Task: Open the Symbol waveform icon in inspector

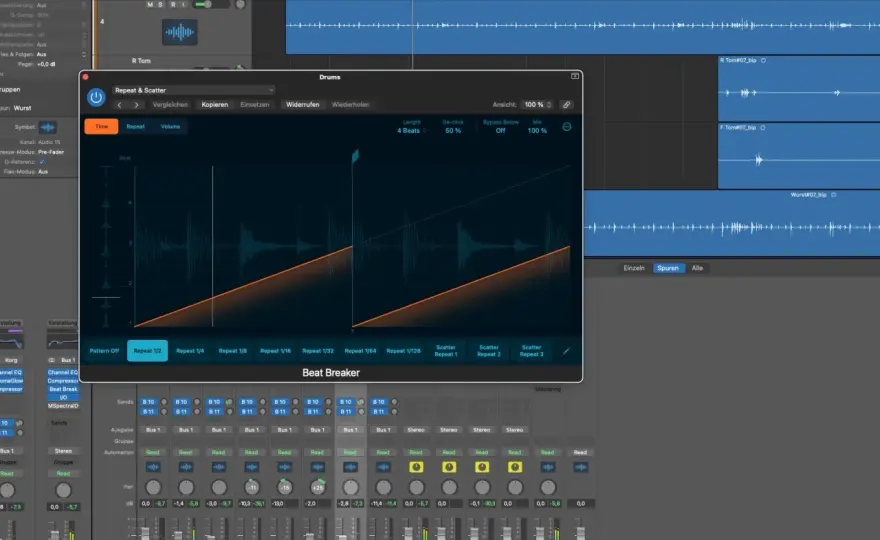Action: click(x=48, y=127)
